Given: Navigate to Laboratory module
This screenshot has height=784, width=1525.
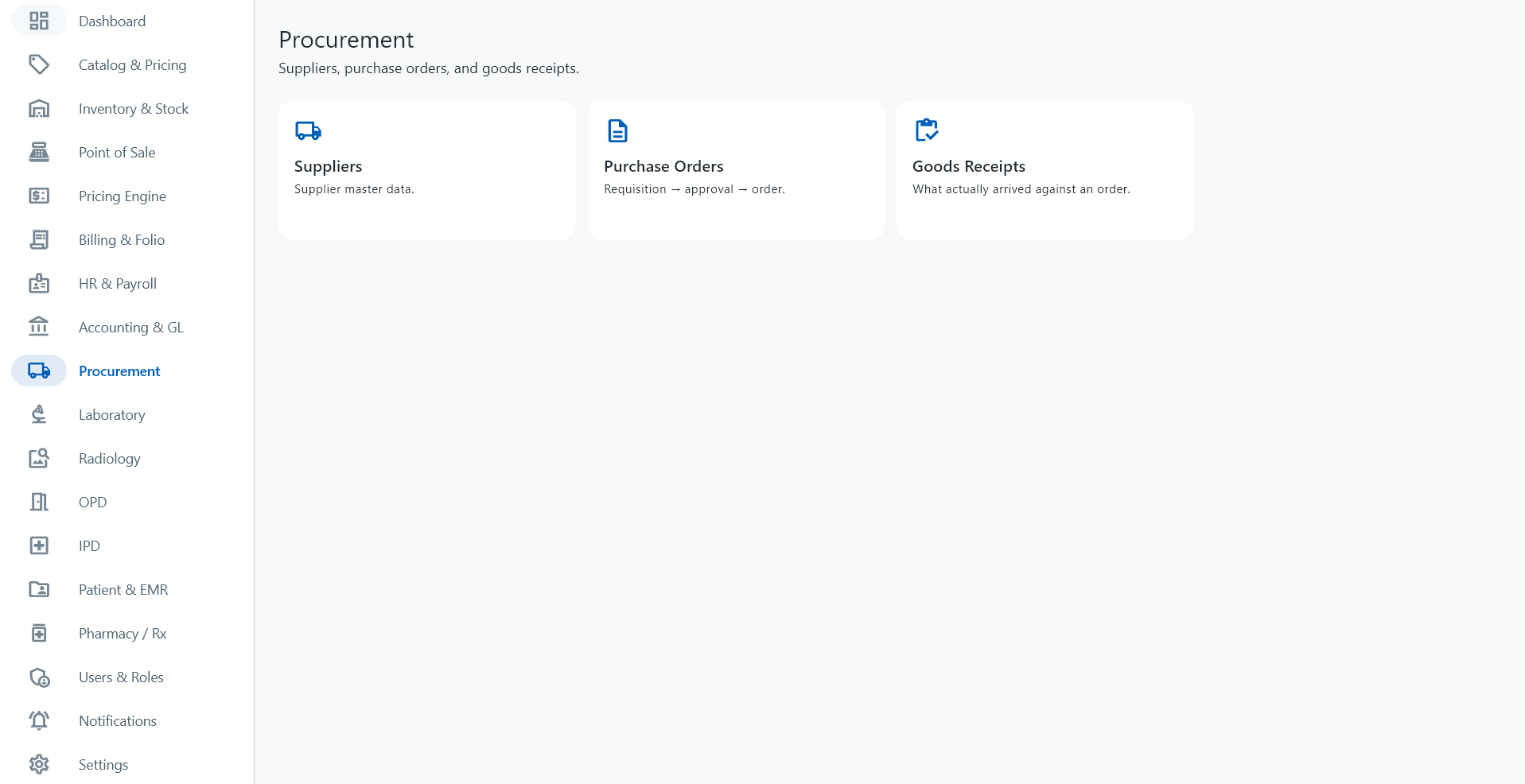Looking at the screenshot, I should pos(112,415).
